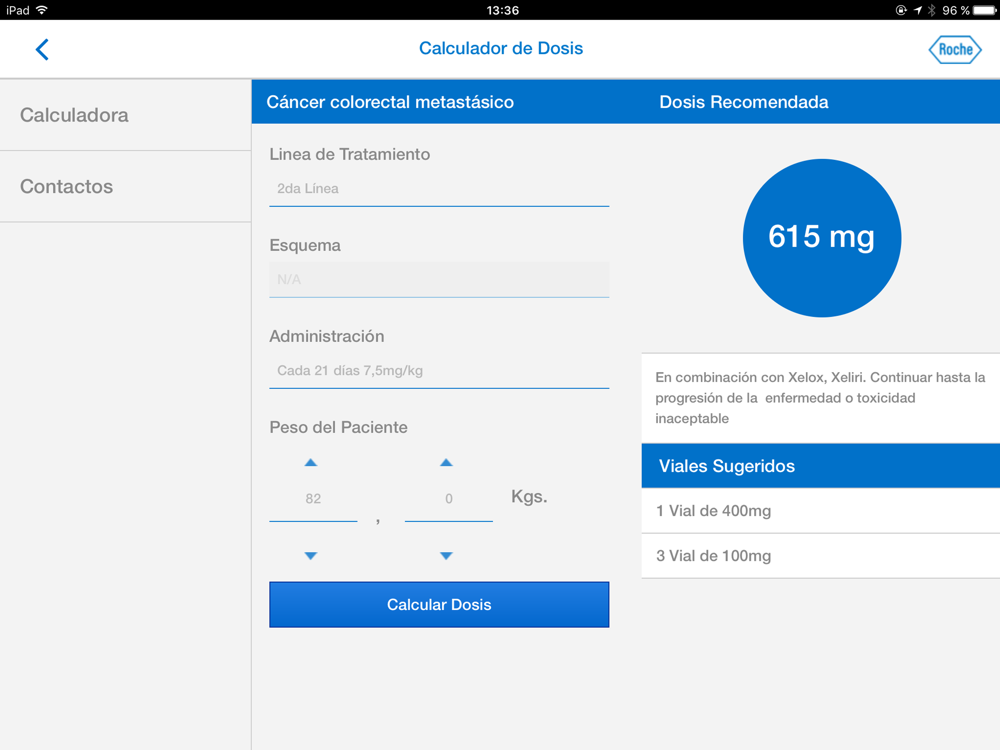The height and width of the screenshot is (750, 1000).
Task: Tap the 615 mg dose circle
Action: pos(821,238)
